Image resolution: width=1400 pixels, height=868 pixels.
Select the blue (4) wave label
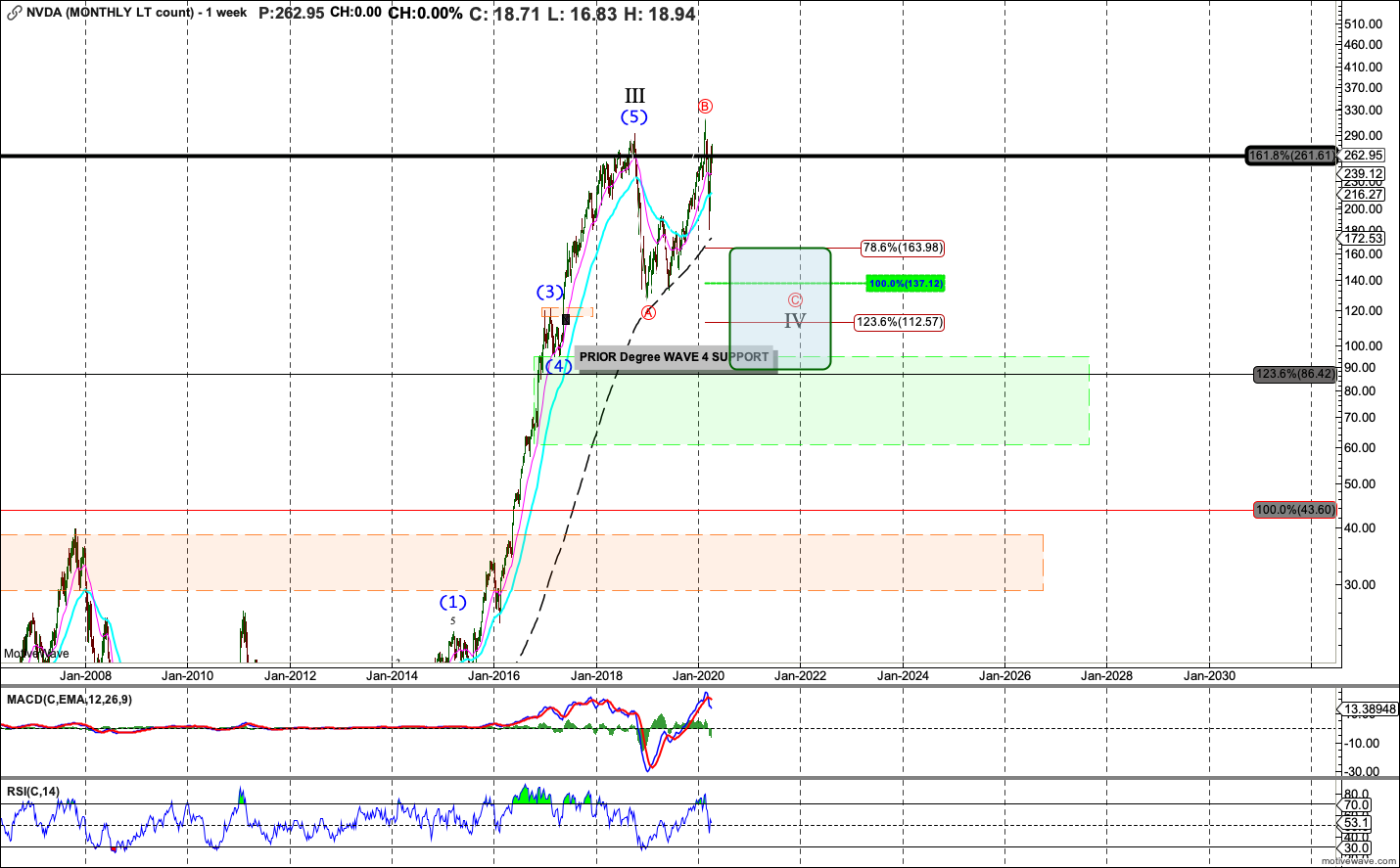click(x=559, y=366)
